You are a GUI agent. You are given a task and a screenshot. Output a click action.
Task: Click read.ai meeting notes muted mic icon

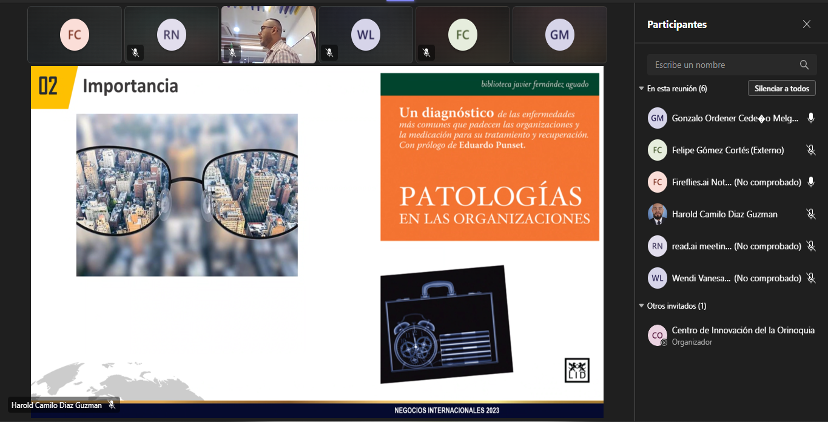[x=811, y=246]
